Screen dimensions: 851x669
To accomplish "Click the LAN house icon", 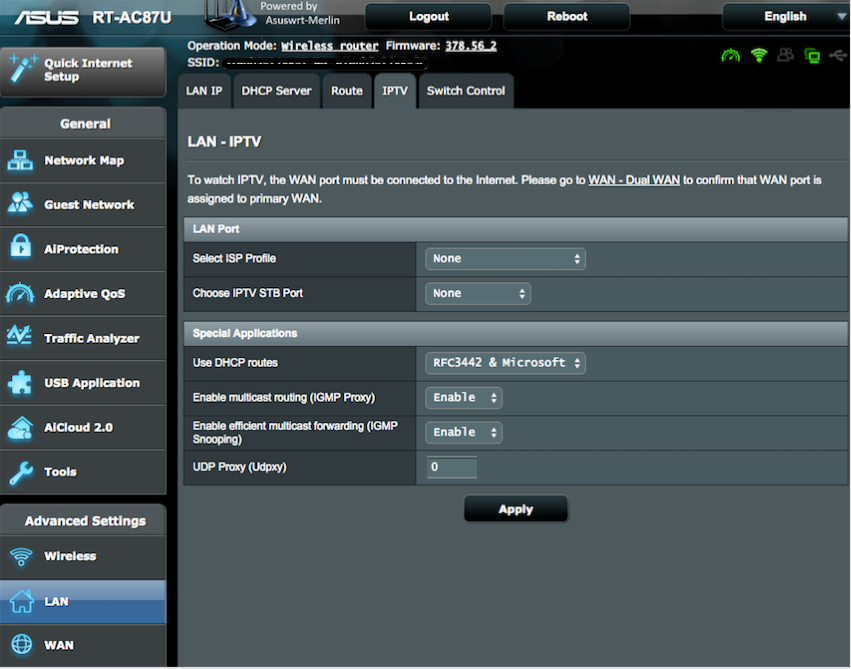I will click(22, 601).
